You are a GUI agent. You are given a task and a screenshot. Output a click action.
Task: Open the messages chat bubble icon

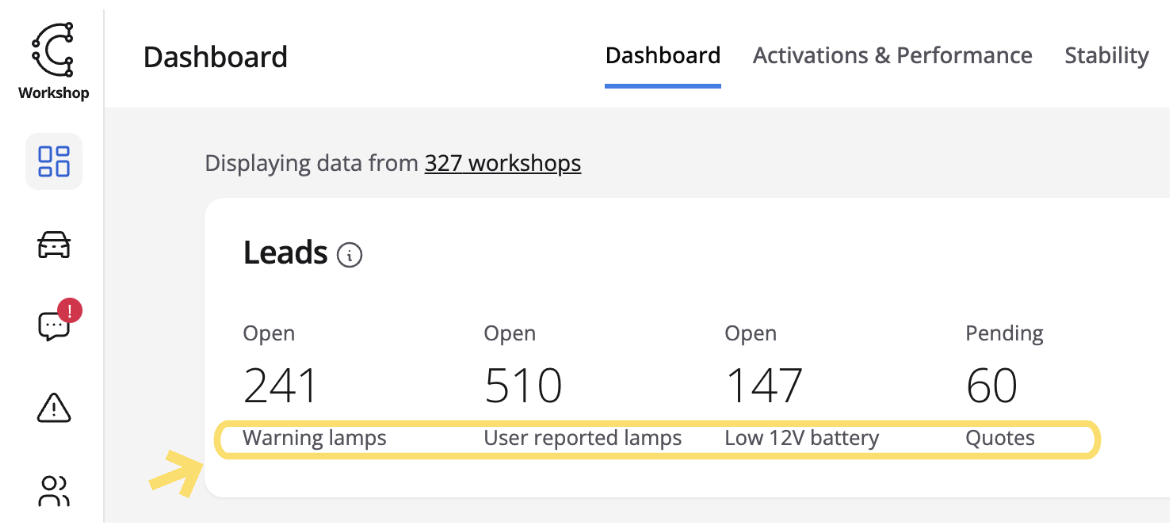pos(52,326)
